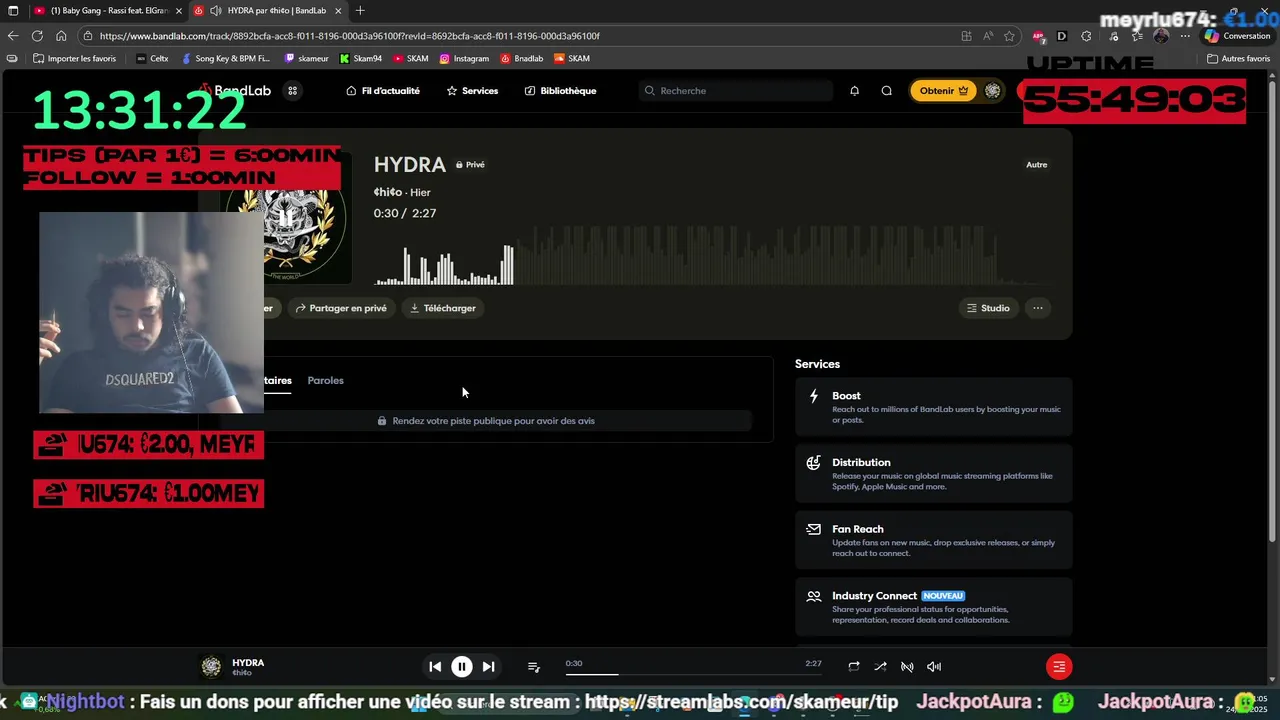Open a new browser tab
The height and width of the screenshot is (720, 1280).
pyautogui.click(x=360, y=10)
